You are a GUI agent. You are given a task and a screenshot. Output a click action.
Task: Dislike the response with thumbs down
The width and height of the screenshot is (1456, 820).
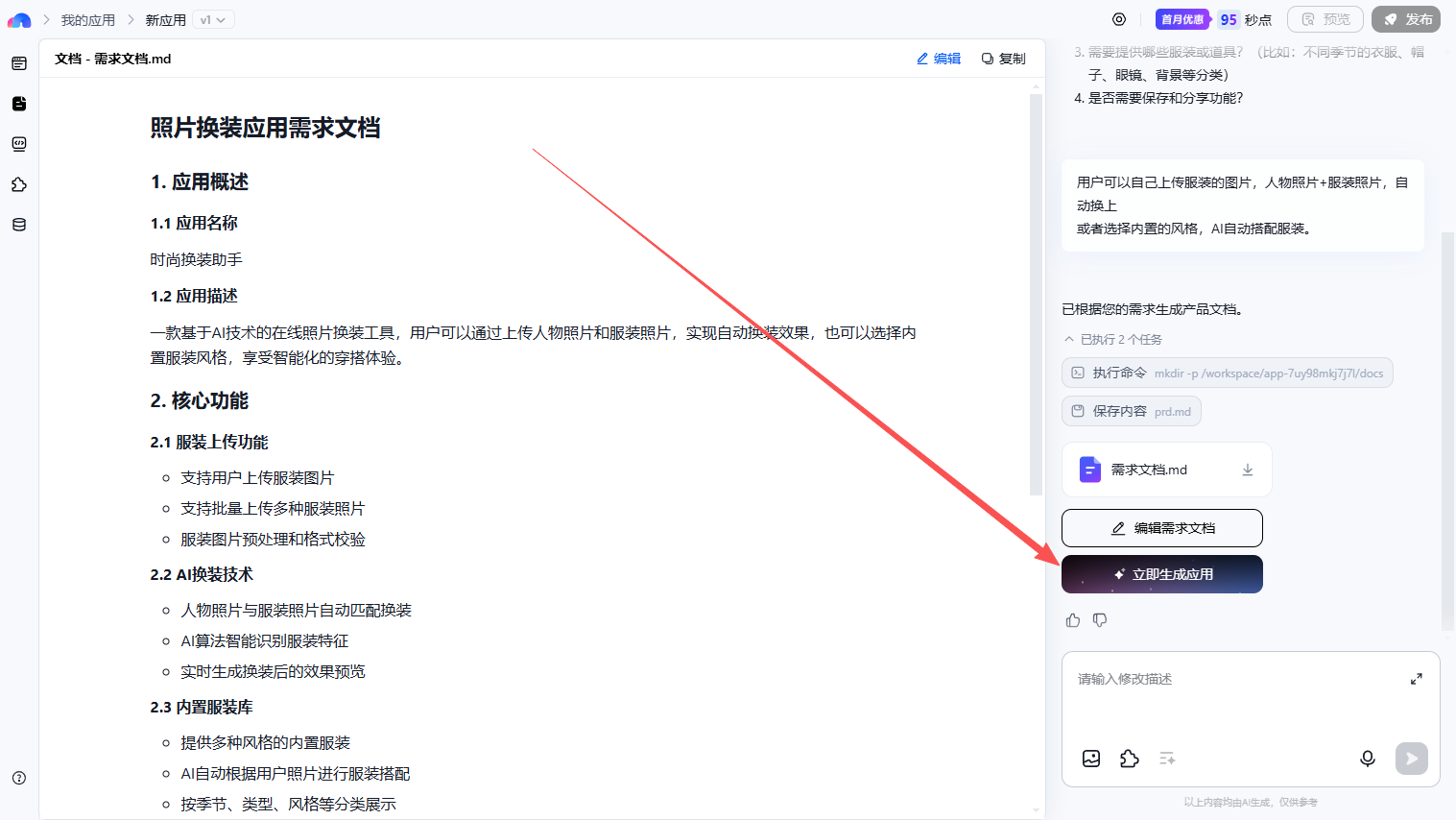pyautogui.click(x=1100, y=620)
